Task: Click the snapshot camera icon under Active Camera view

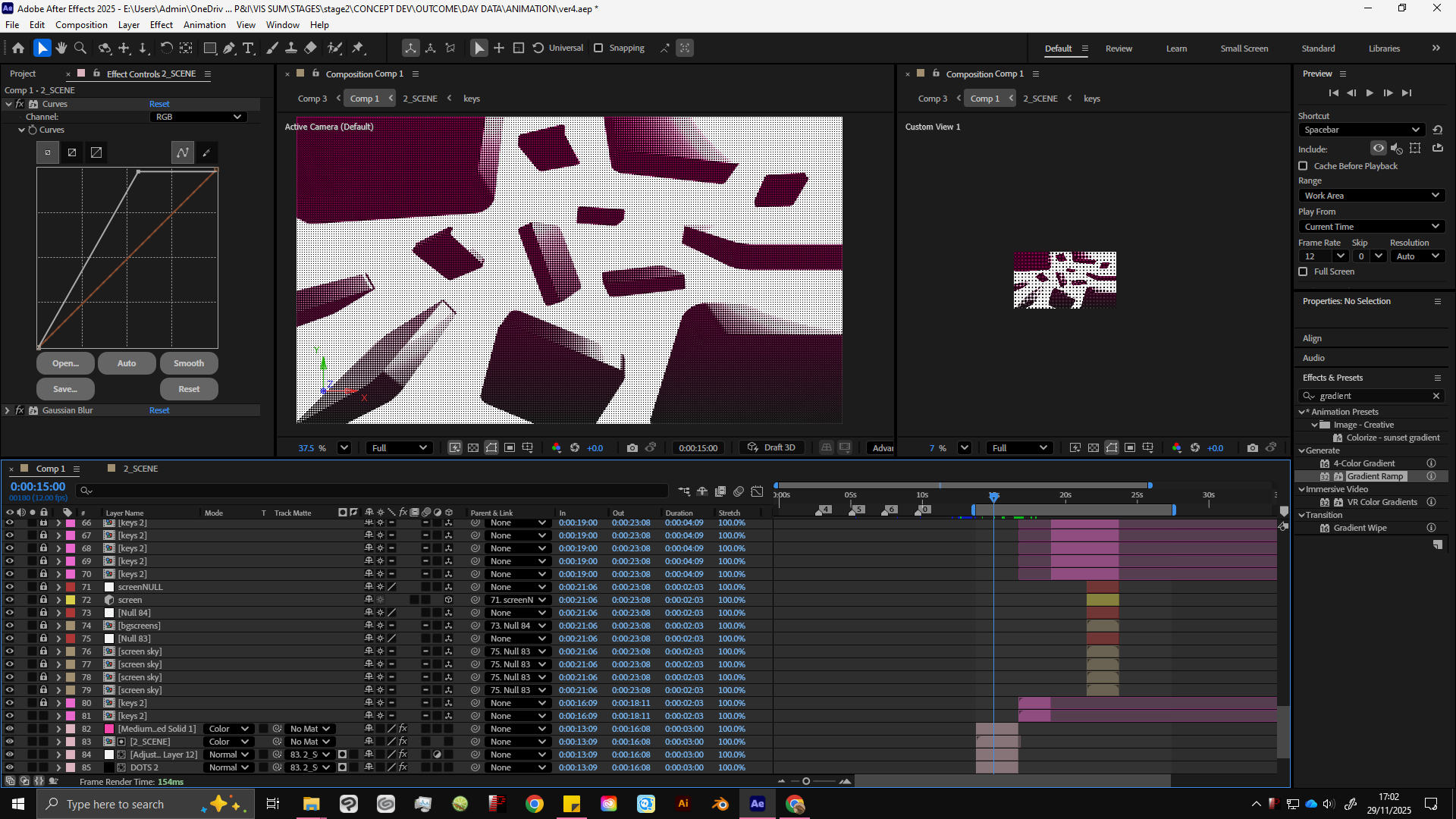Action: pos(632,448)
